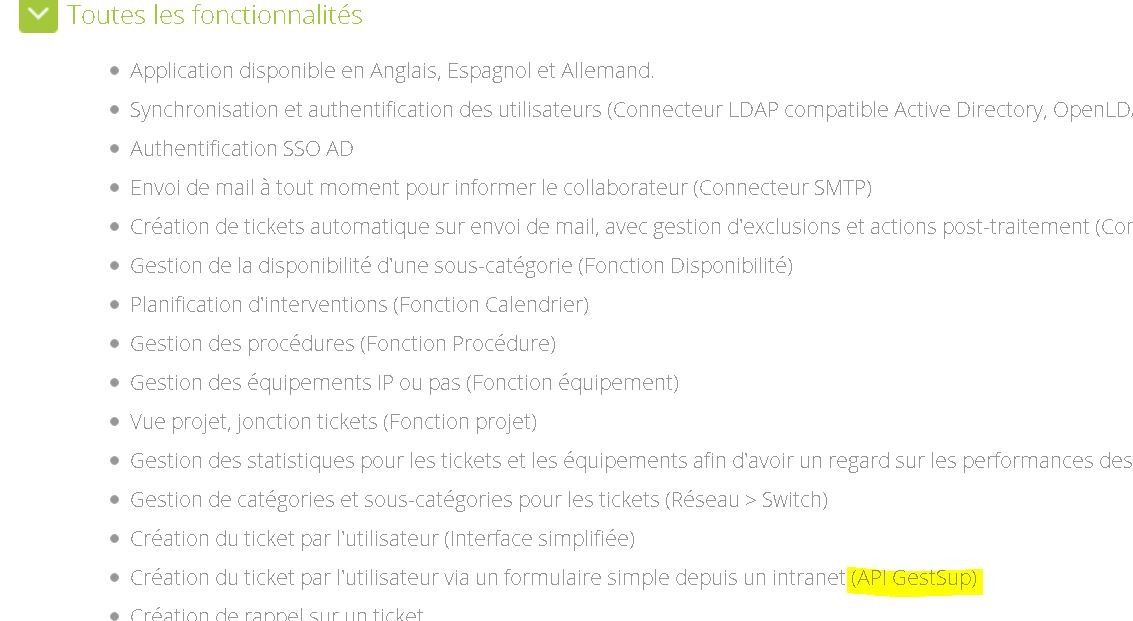Click Création de rappel sur un ticket
The height and width of the screenshot is (621, 1133).
pyautogui.click(x=276, y=614)
